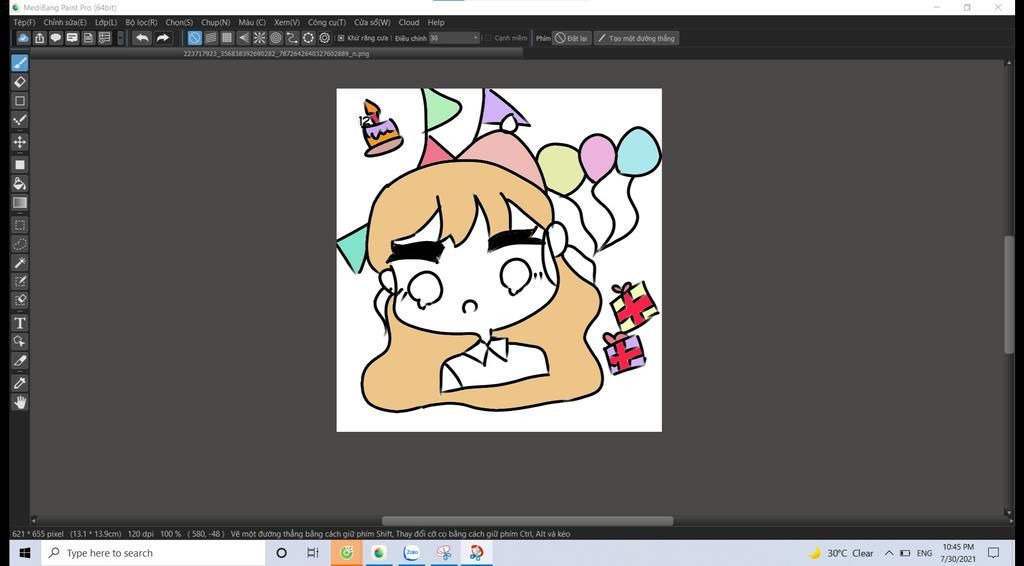The width and height of the screenshot is (1024, 566).
Task: Select the Eyedropper tool
Action: click(x=20, y=383)
